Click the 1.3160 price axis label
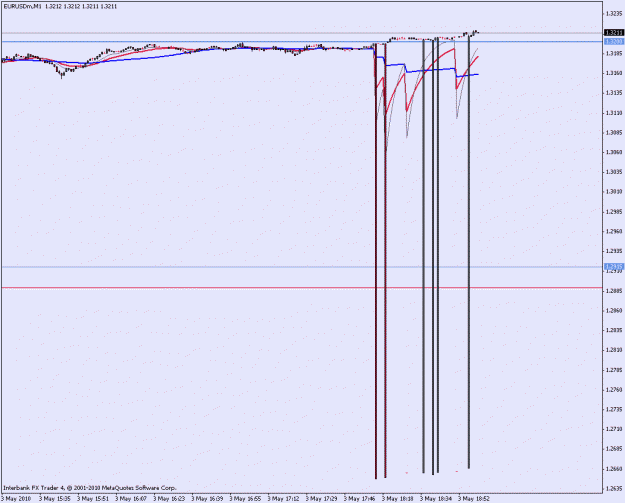Image resolution: width=625 pixels, height=503 pixels. (614, 73)
